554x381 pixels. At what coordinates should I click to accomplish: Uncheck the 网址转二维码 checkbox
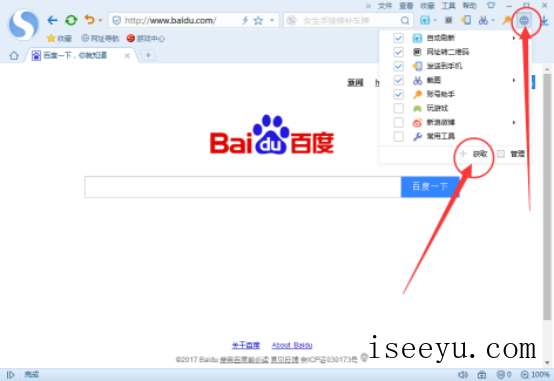pyautogui.click(x=398, y=52)
